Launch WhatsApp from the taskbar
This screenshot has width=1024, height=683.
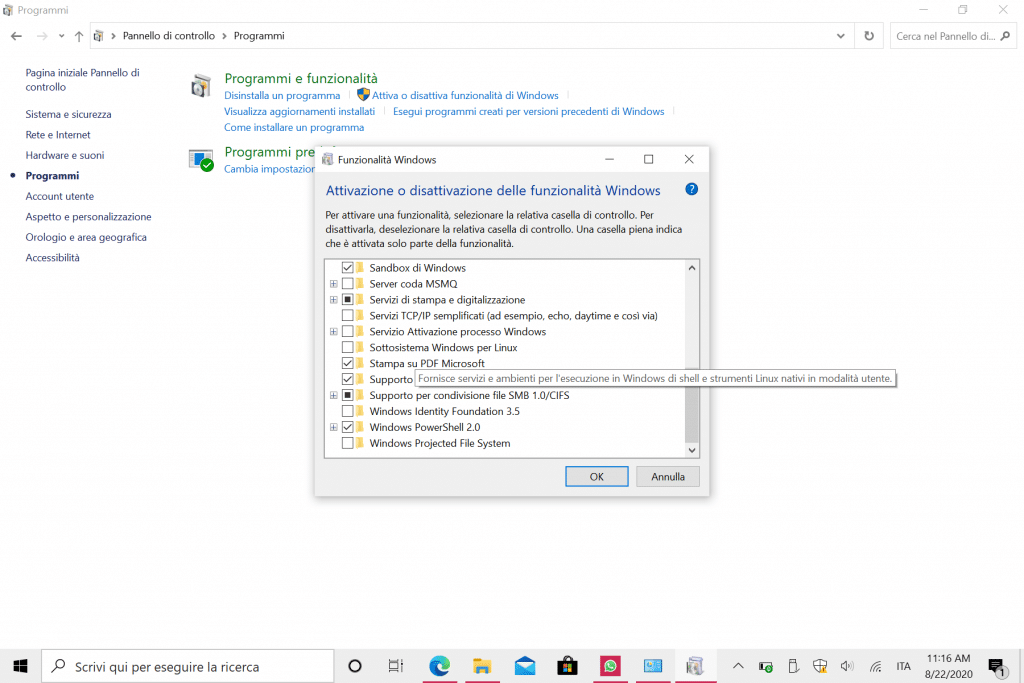pyautogui.click(x=610, y=666)
